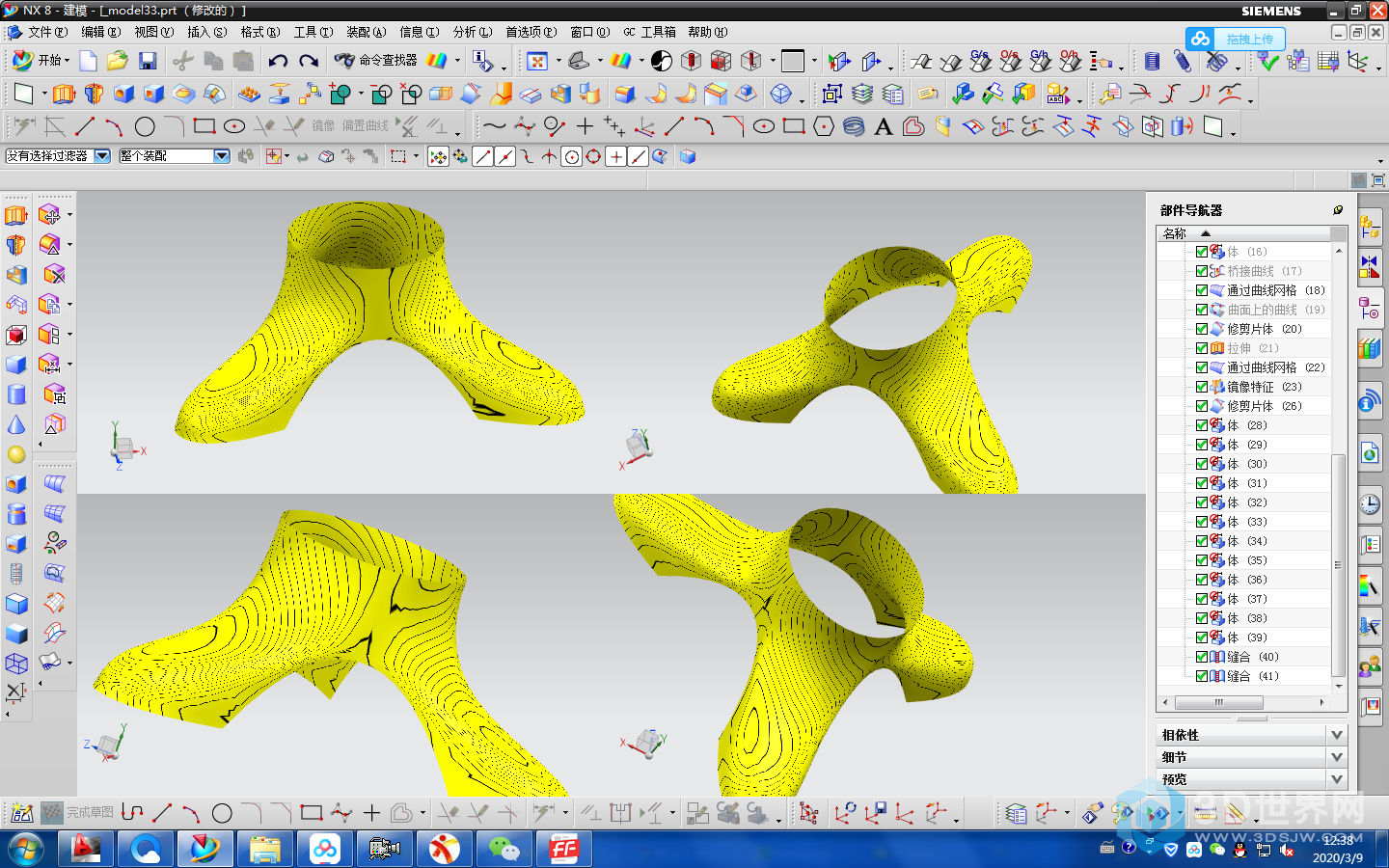1389x868 pixels.
Task: Open the 插入 (Insert) menu
Action: pos(206,32)
